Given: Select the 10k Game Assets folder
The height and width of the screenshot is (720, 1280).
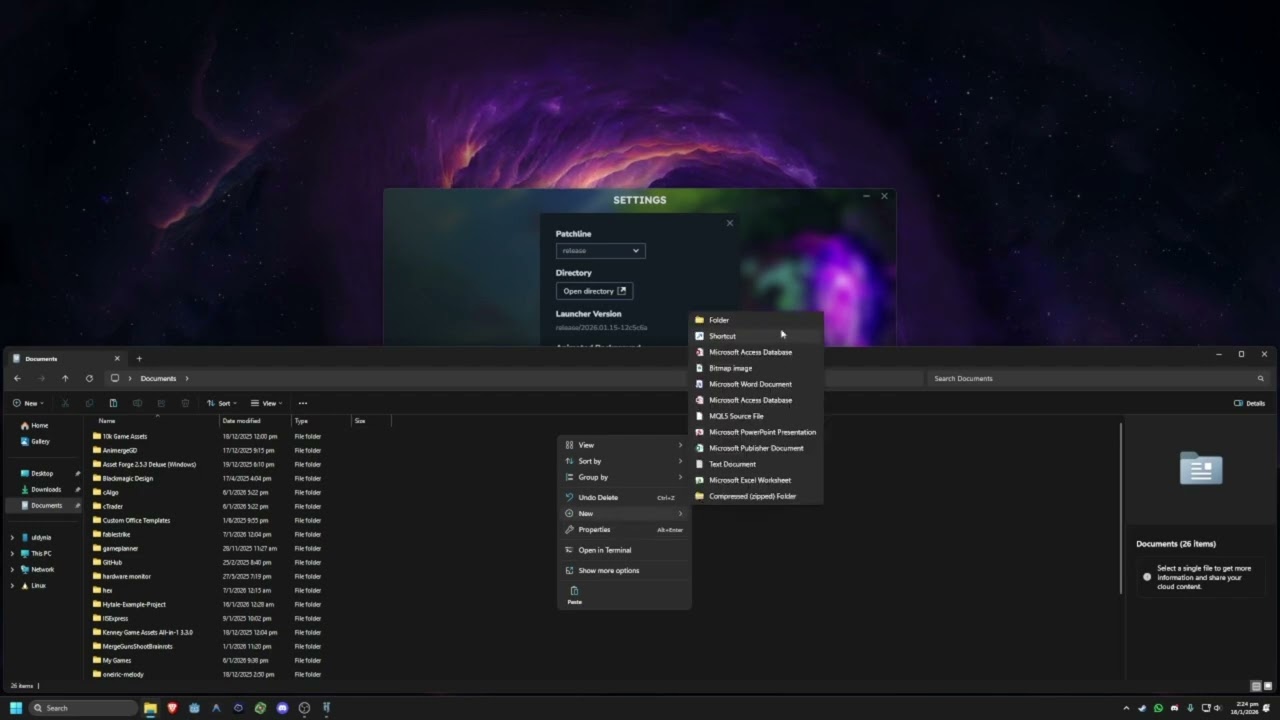Looking at the screenshot, I should click(124, 436).
